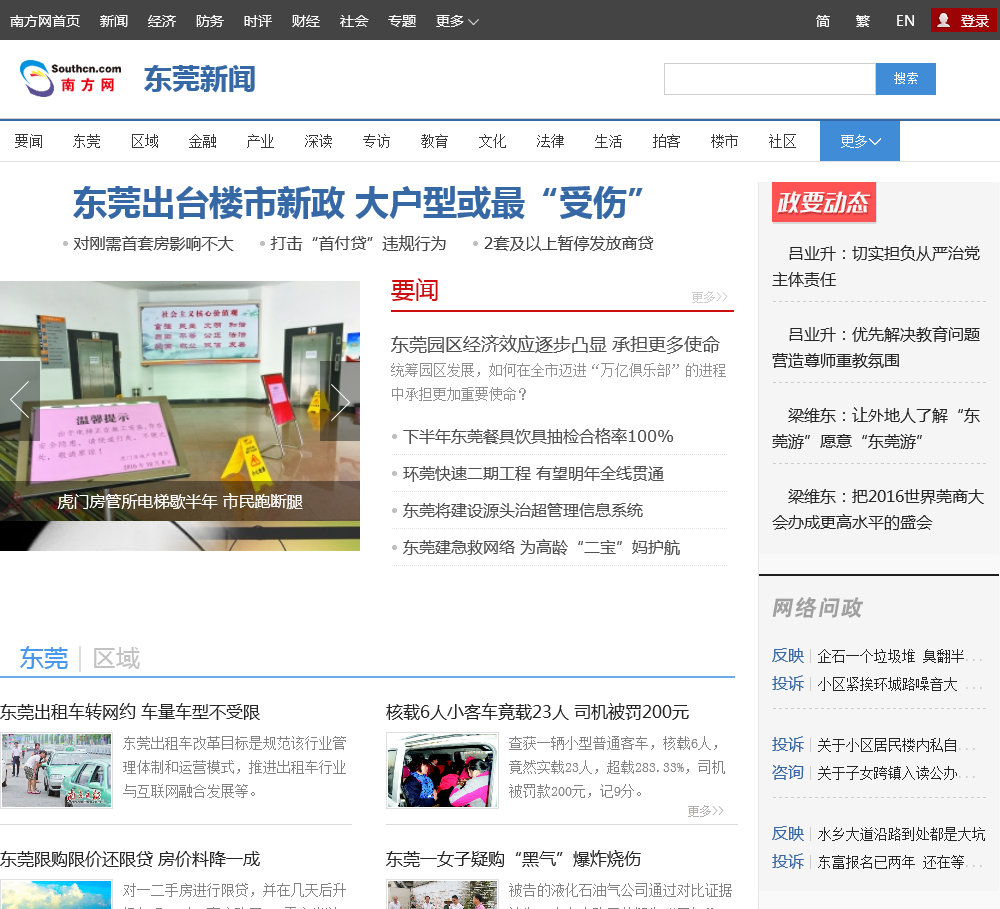Open carousel image 虎门房管所电梯歇半年

[x=180, y=415]
